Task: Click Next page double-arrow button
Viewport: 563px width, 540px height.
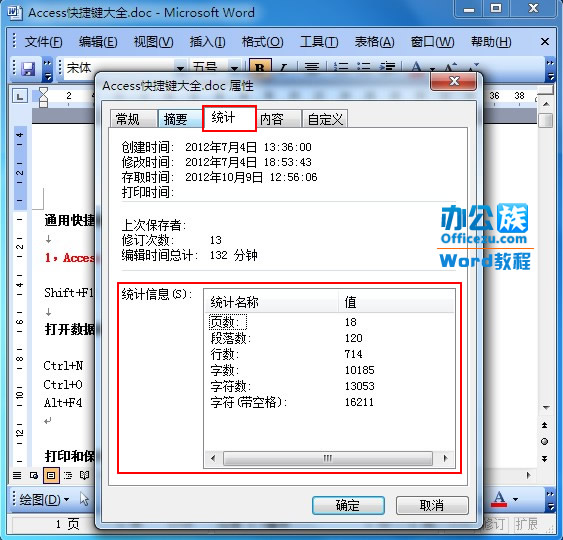Action: (x=545, y=459)
